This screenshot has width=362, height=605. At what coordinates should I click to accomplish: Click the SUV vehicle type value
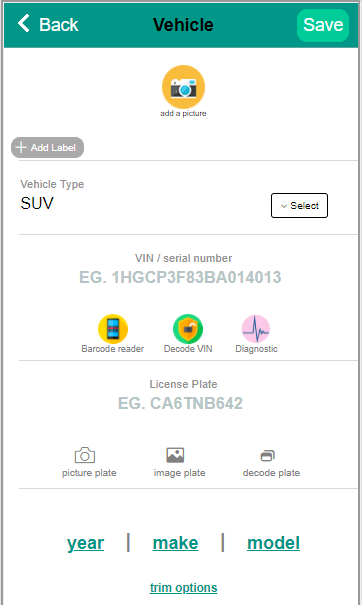pyautogui.click(x=37, y=203)
